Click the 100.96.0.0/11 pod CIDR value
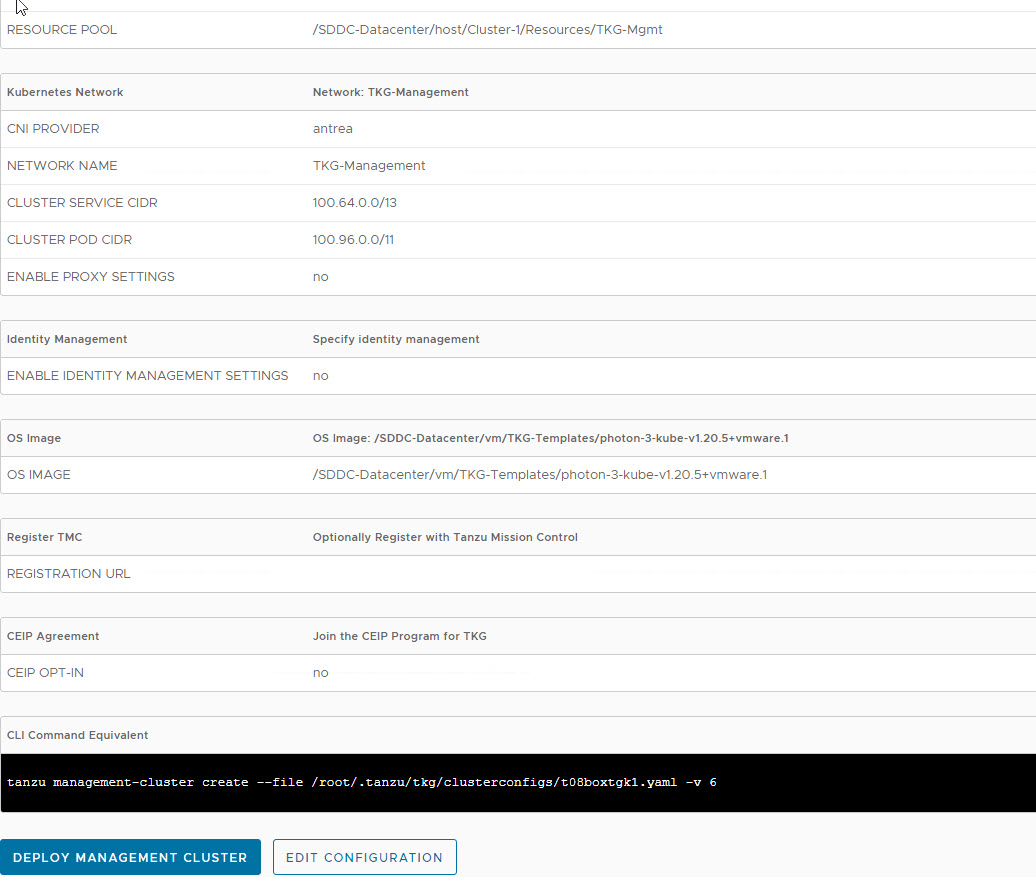1036x877 pixels. (353, 240)
